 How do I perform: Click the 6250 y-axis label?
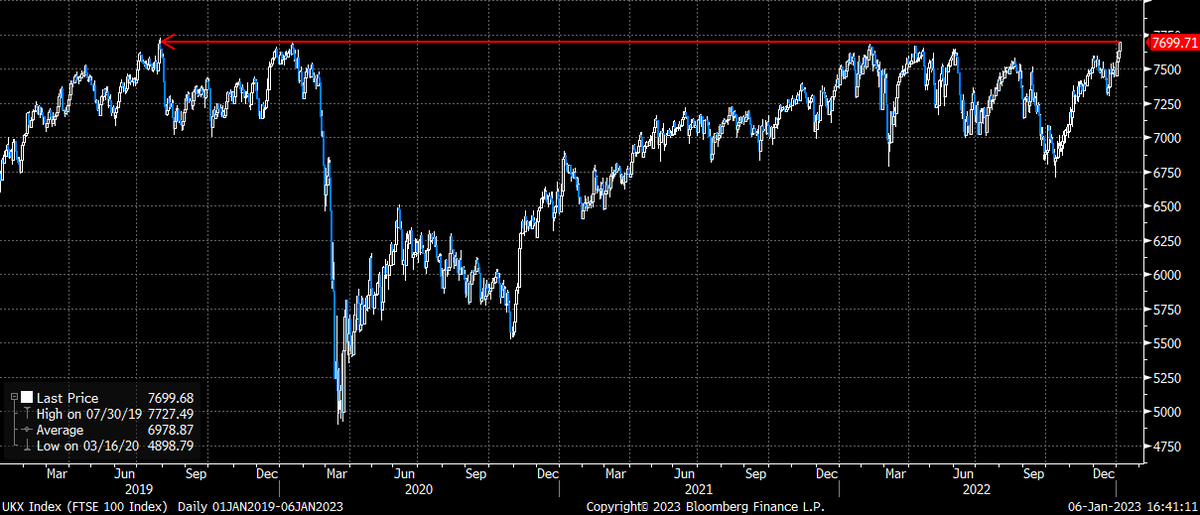(x=1167, y=241)
